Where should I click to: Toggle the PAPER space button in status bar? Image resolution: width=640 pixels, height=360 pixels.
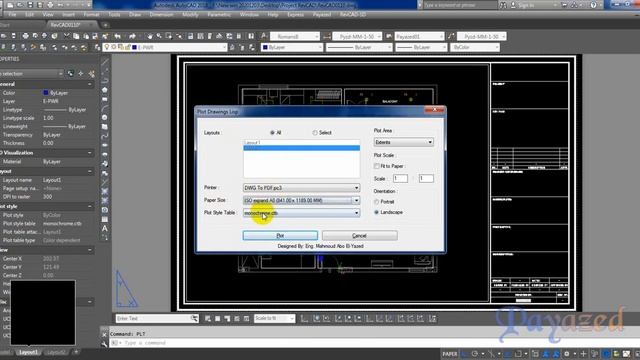(x=450, y=354)
